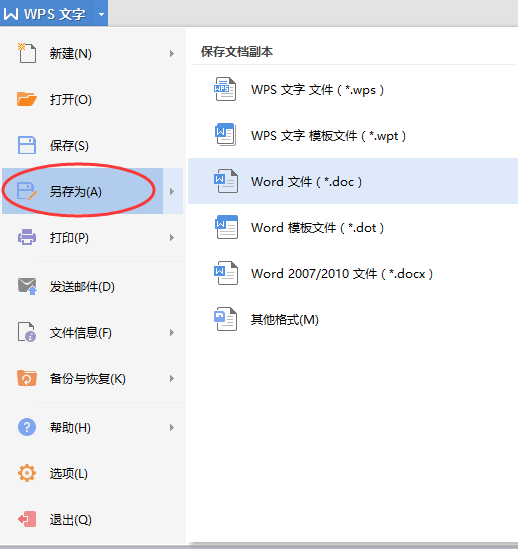Click the red Exit icon
Image resolution: width=518 pixels, height=549 pixels.
(x=27, y=519)
